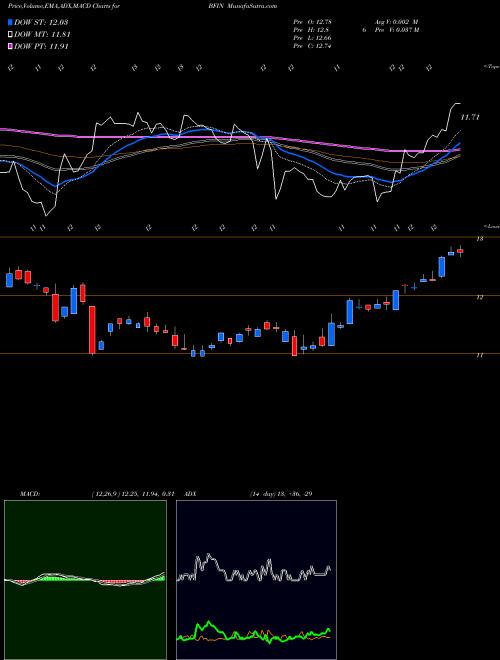The image size is (500, 660).
Task: Click the '(12,26,9) 12.25, 11.94, 0.31' MACD values
Action: pyautogui.click(x=133, y=494)
